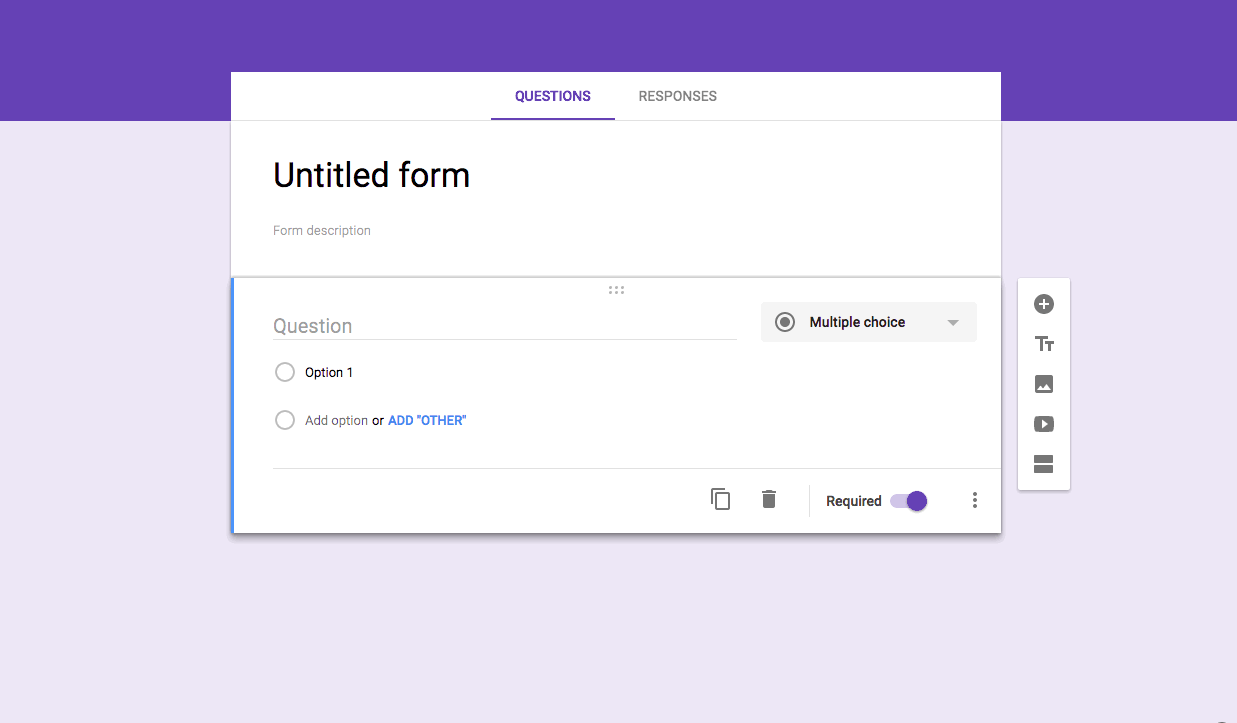The image size is (1237, 723).
Task: Select the Questions tab
Action: [x=552, y=97]
